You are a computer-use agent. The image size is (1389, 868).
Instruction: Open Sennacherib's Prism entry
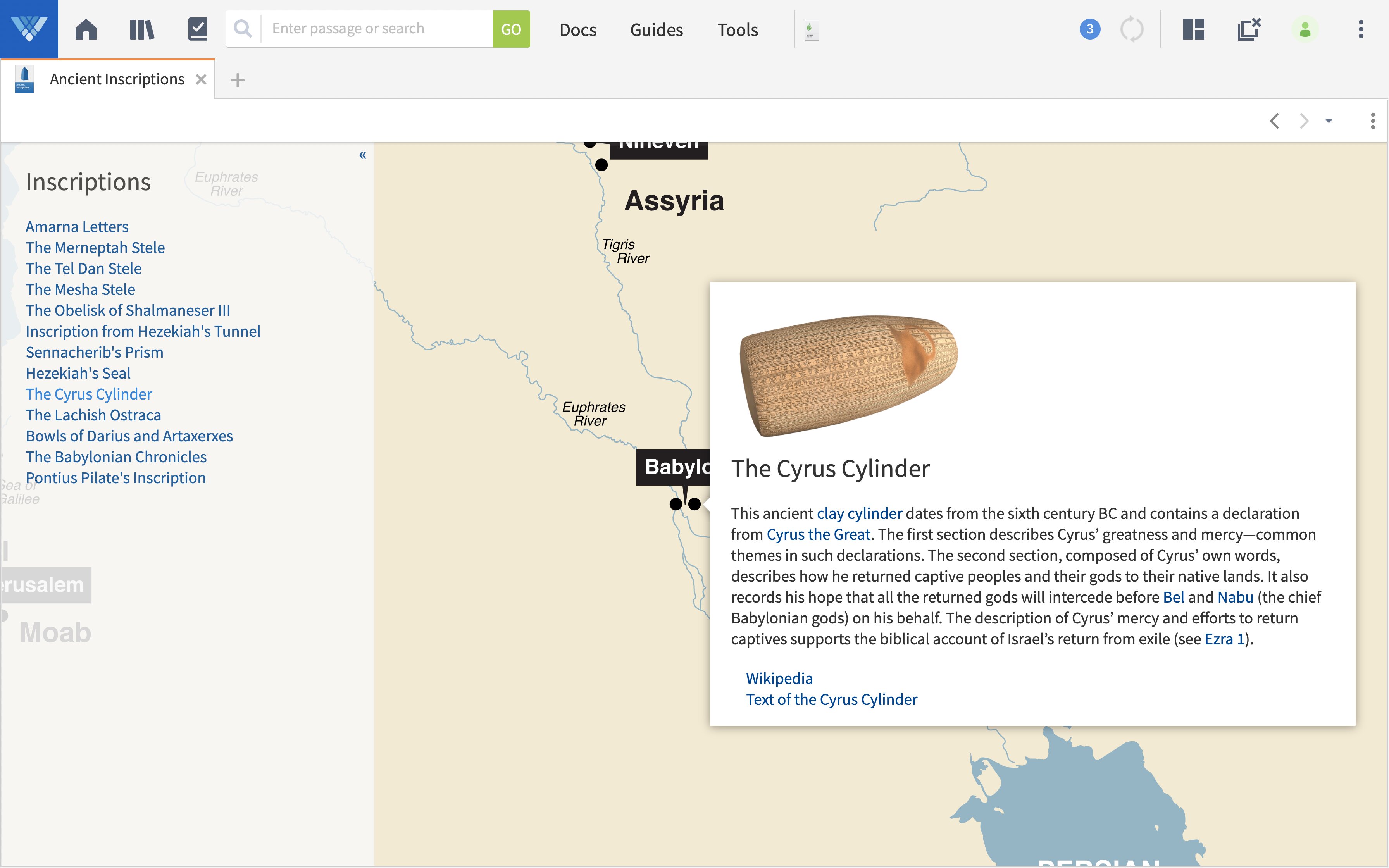tap(95, 353)
